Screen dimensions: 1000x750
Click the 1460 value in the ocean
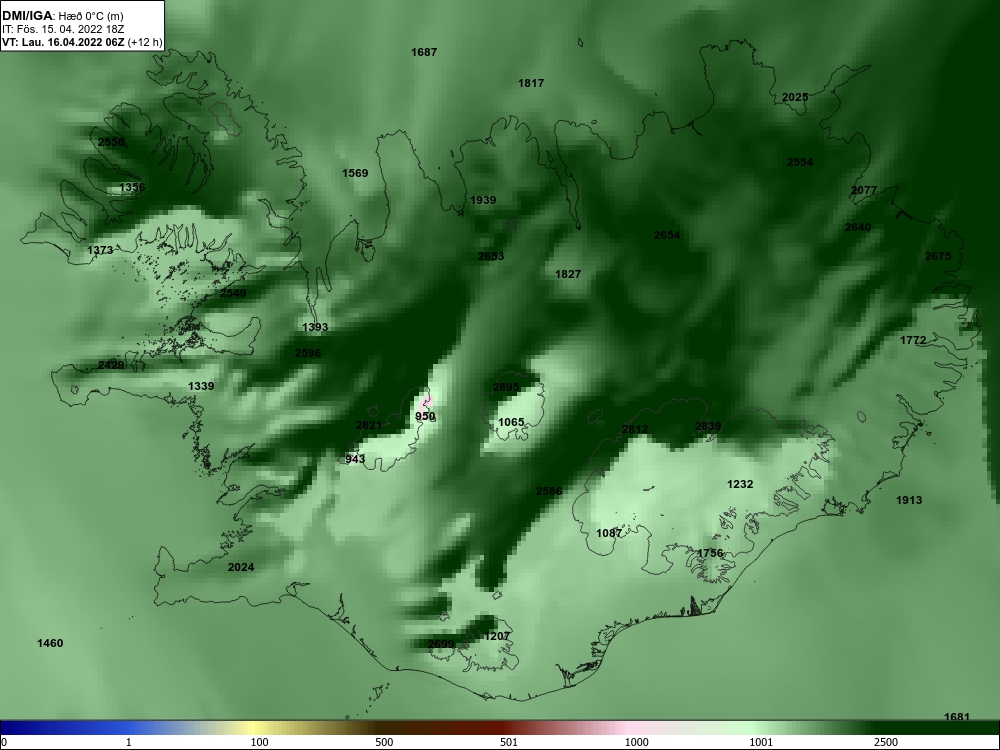point(50,643)
